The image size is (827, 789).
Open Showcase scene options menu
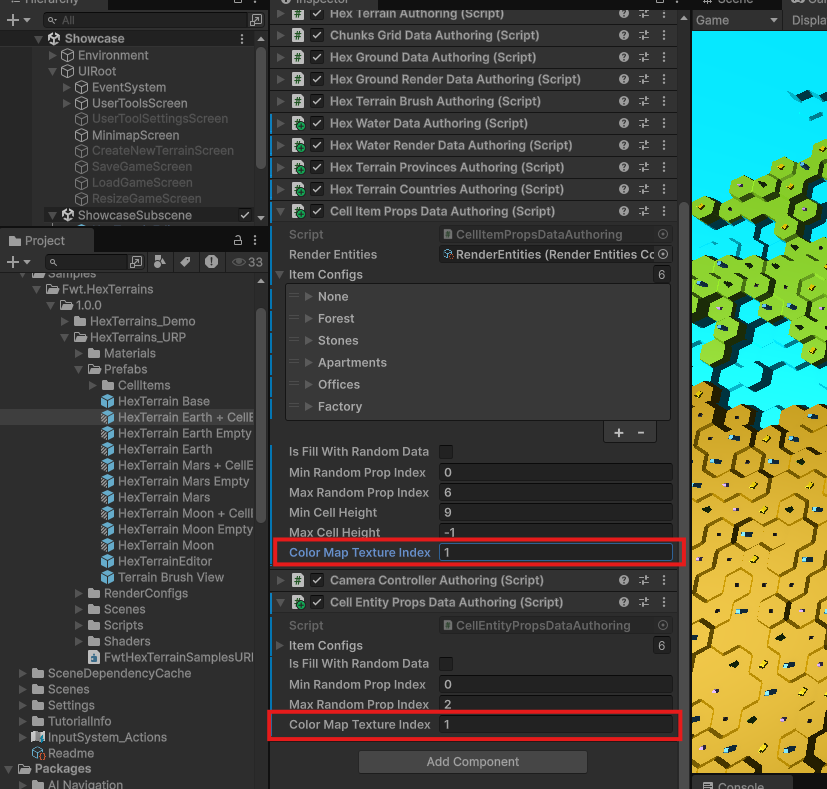[x=242, y=39]
